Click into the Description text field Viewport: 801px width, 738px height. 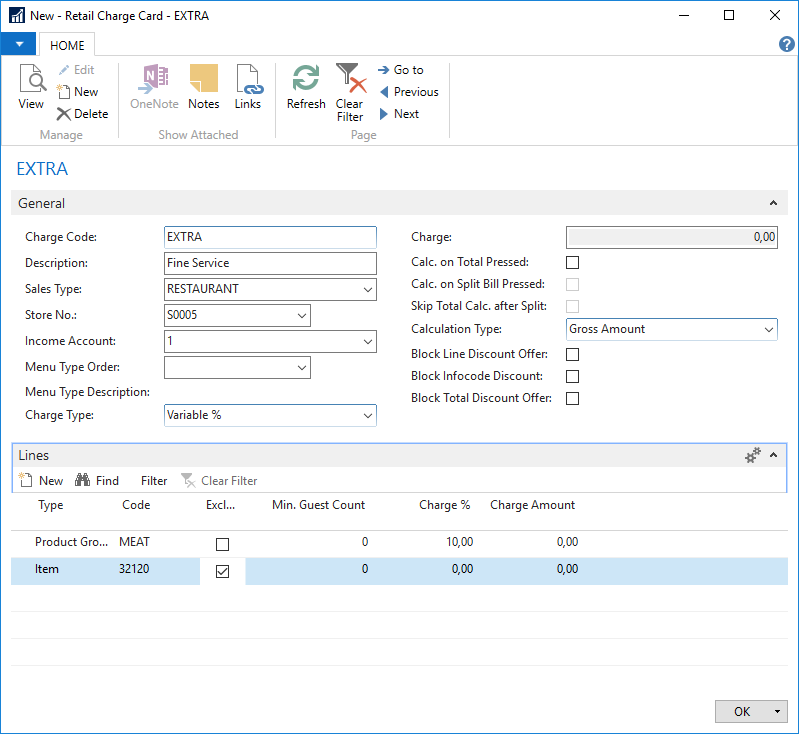point(270,263)
